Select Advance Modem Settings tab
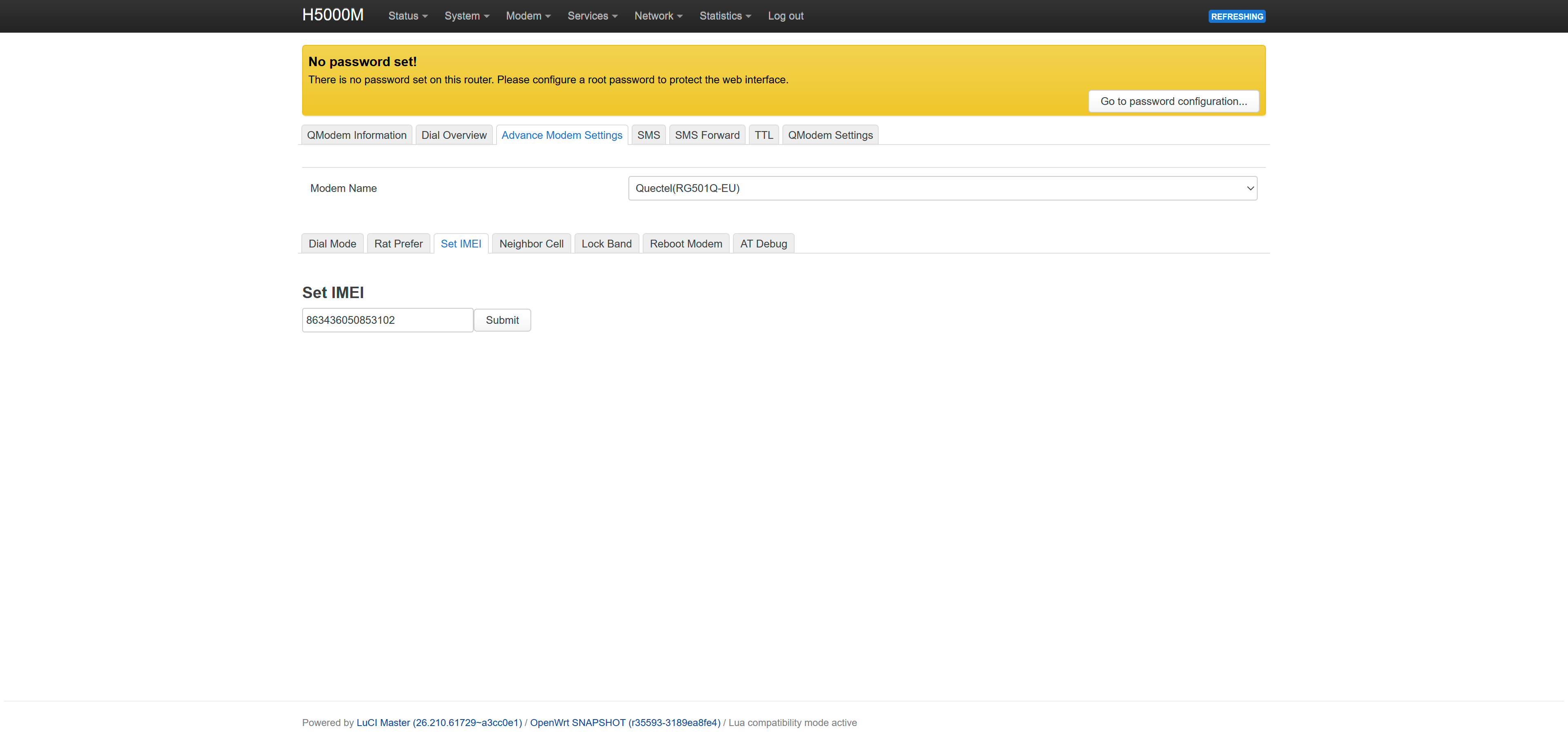 [561, 135]
